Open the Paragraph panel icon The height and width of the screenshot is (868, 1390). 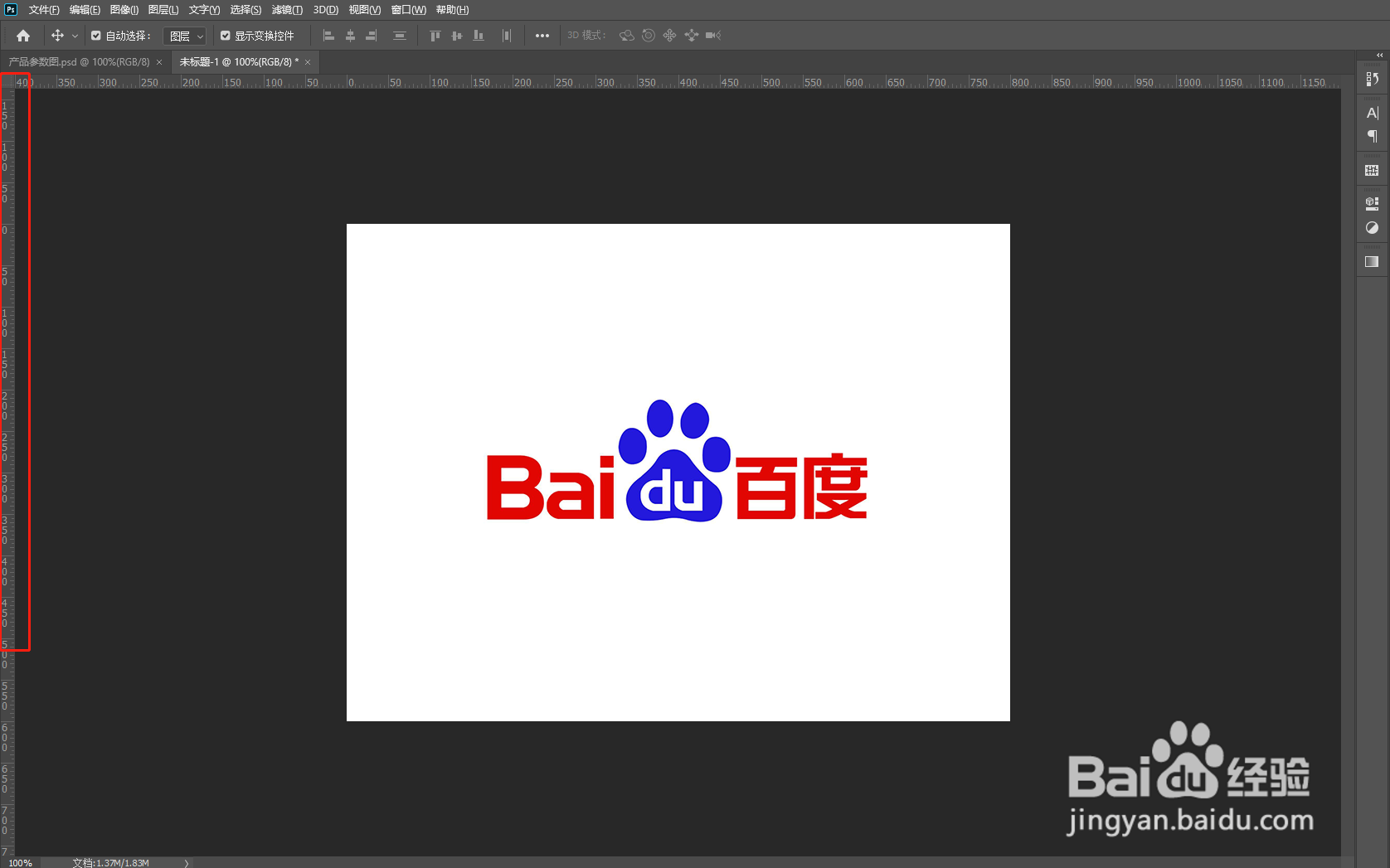pyautogui.click(x=1372, y=136)
